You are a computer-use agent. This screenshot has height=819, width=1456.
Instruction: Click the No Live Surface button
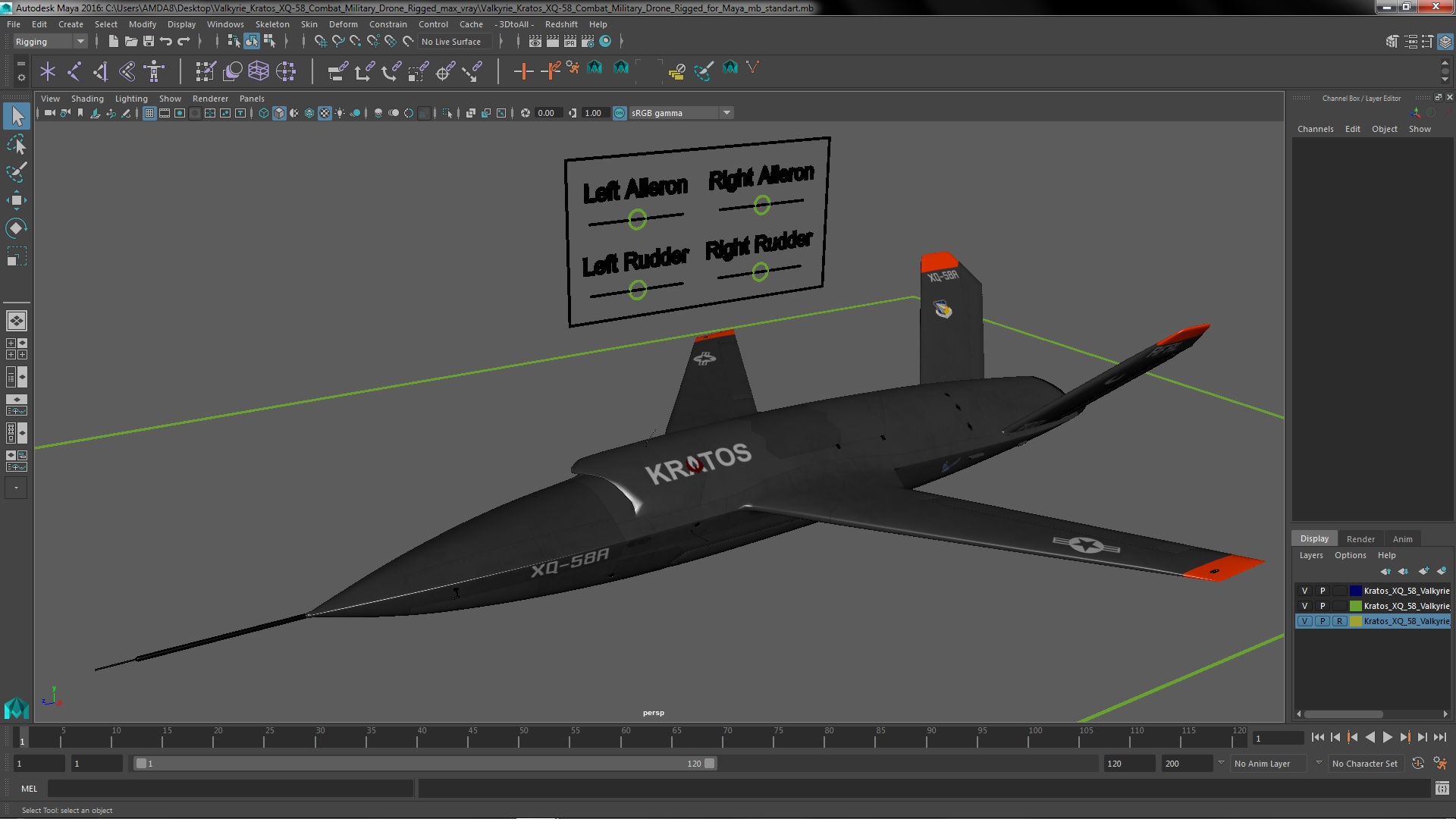pos(451,42)
